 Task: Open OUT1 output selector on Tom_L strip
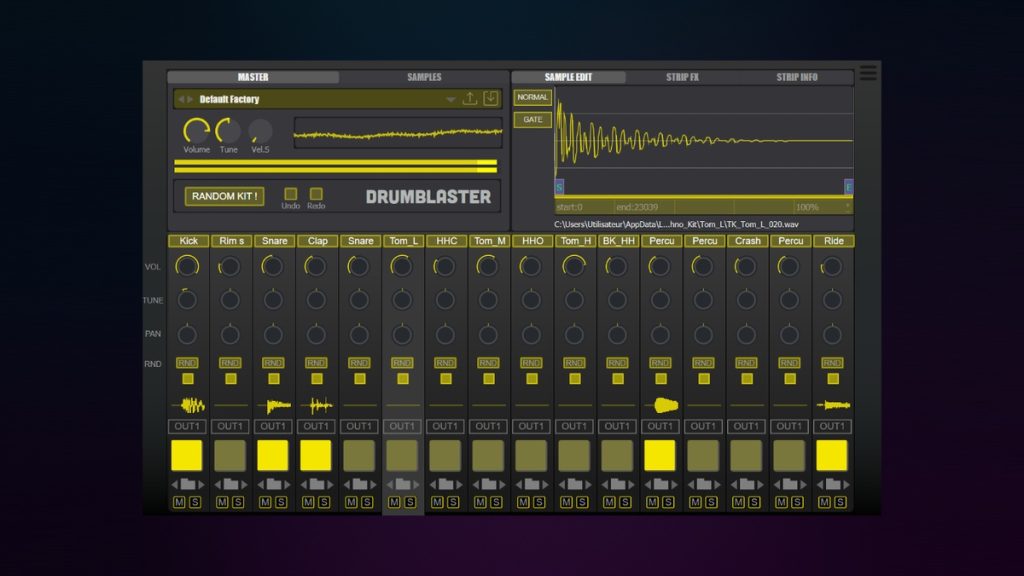click(x=402, y=426)
